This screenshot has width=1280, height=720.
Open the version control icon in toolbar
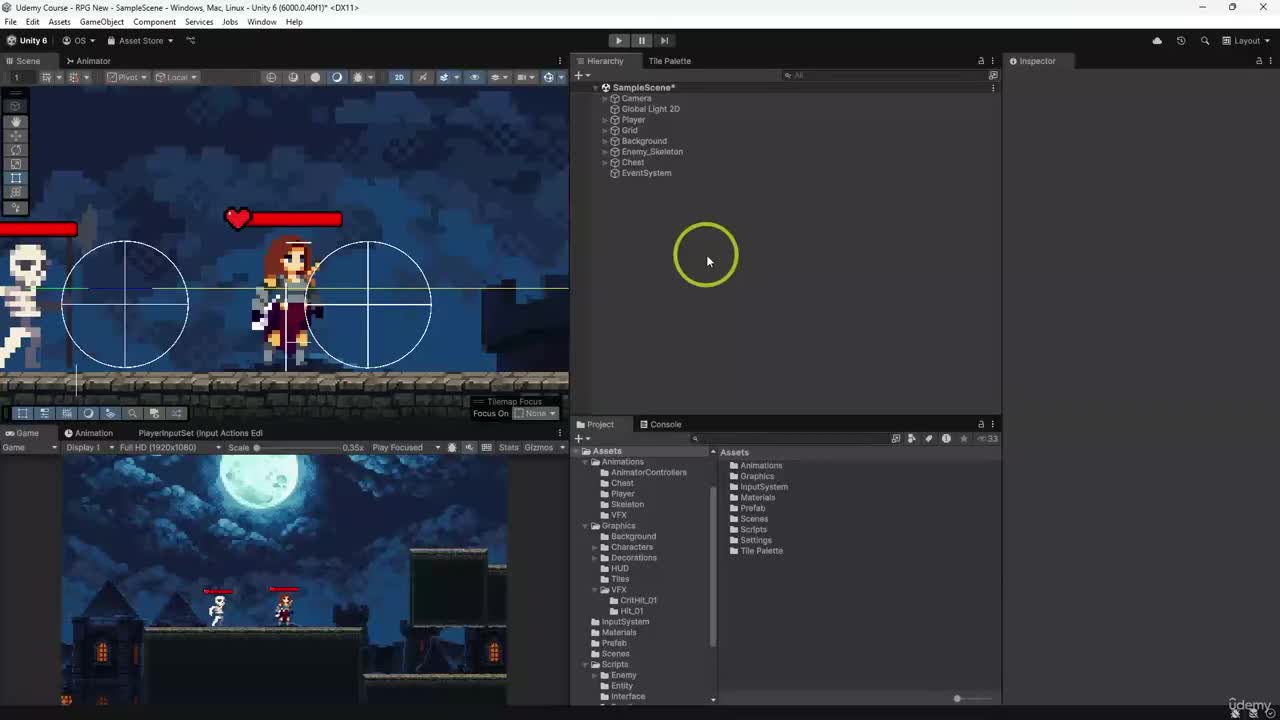(191, 41)
